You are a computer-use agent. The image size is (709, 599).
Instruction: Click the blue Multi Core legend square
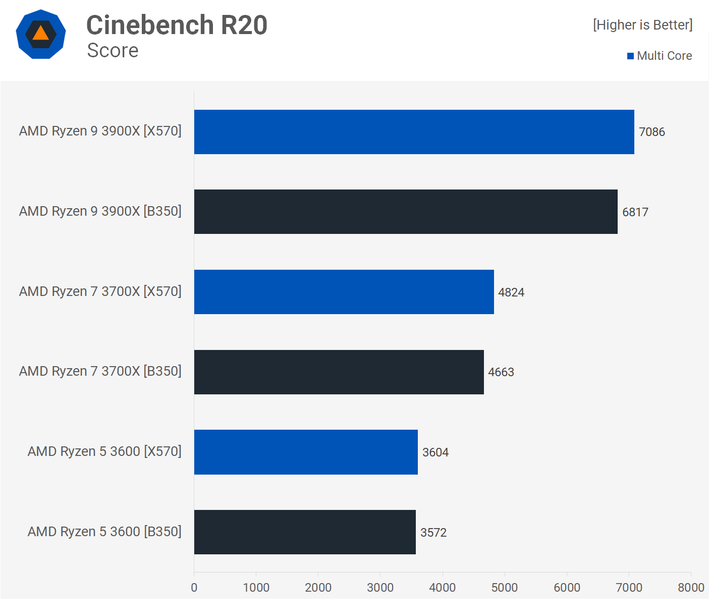point(630,56)
